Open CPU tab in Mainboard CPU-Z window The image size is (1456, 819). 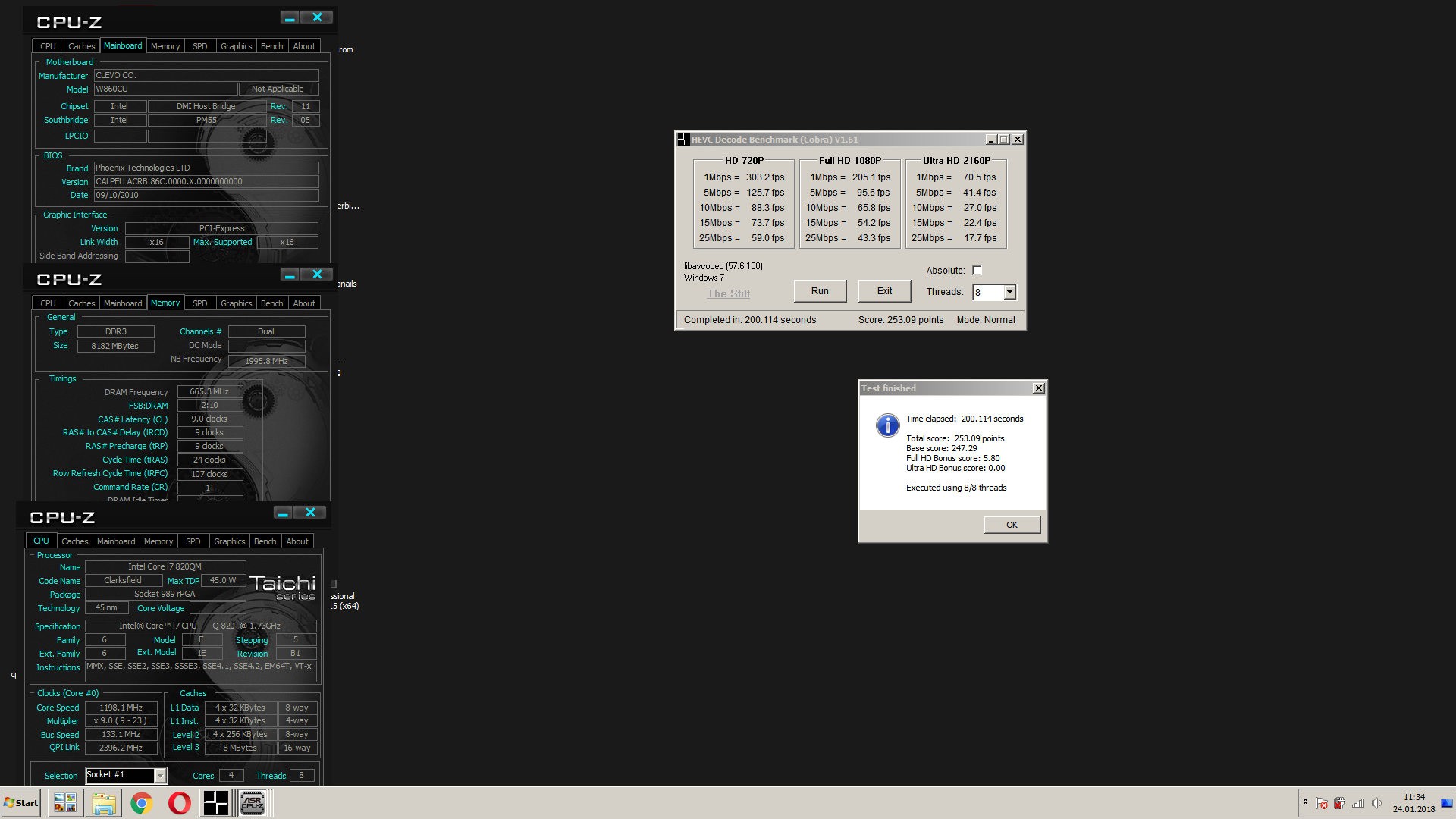pyautogui.click(x=48, y=46)
